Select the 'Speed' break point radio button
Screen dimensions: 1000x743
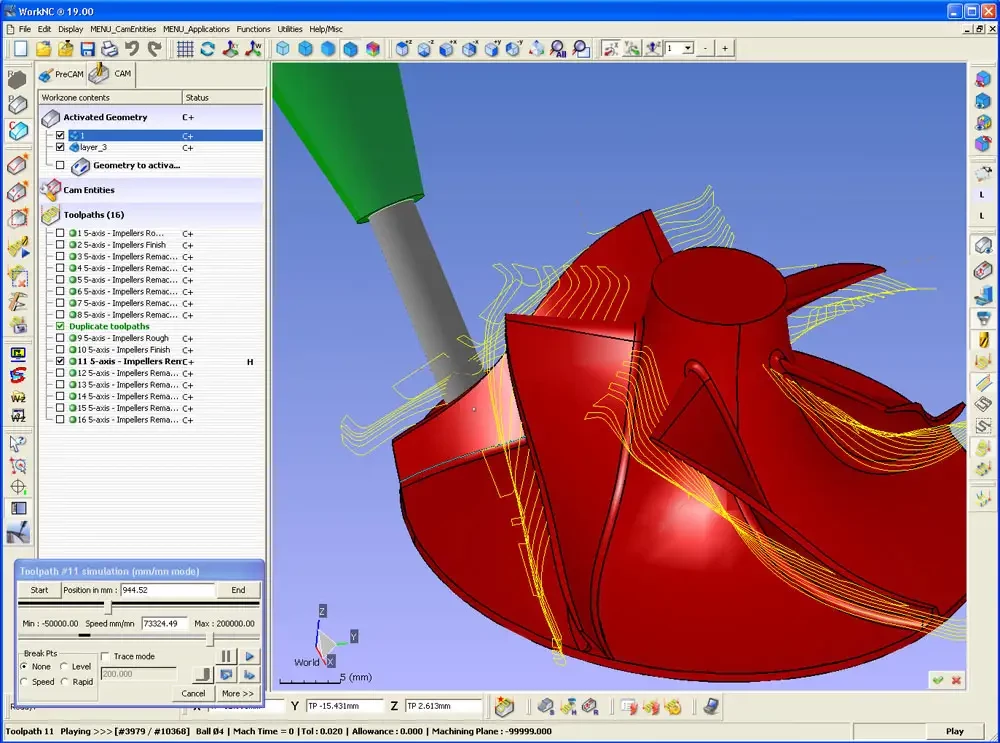(x=24, y=682)
